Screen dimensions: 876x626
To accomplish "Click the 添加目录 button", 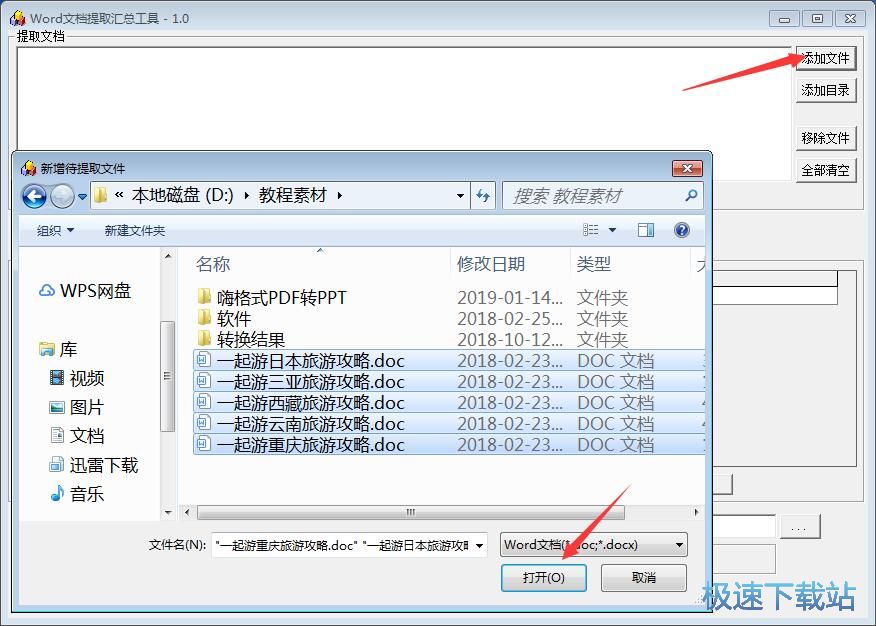I will [x=825, y=90].
